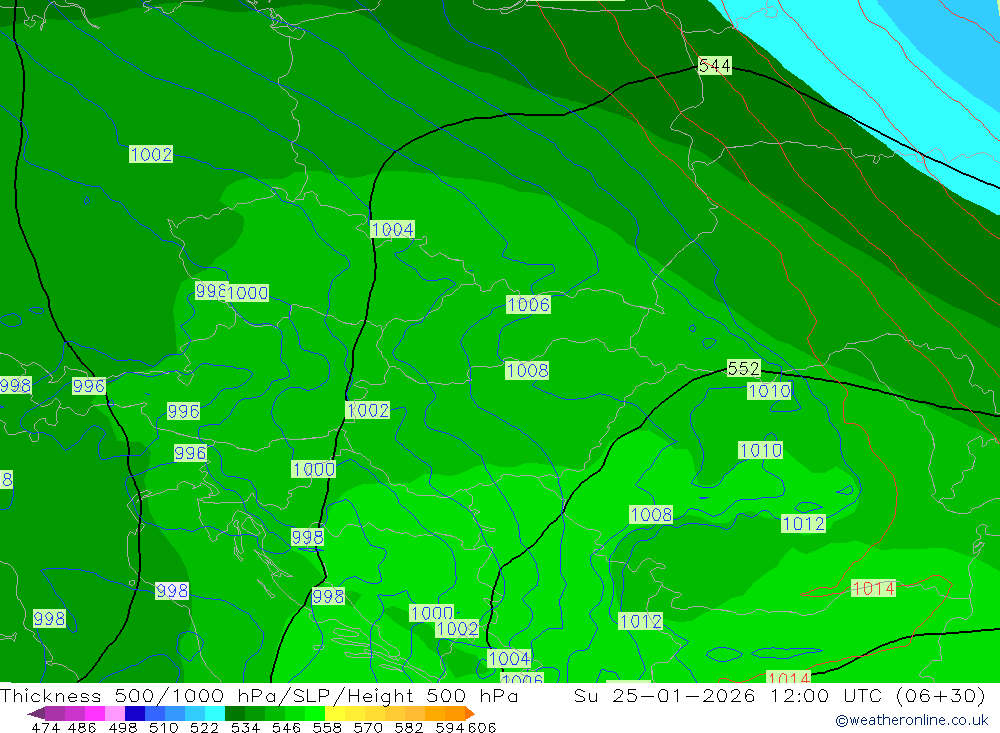
Task: Click the bright magenta legend swatch
Action: [94, 713]
